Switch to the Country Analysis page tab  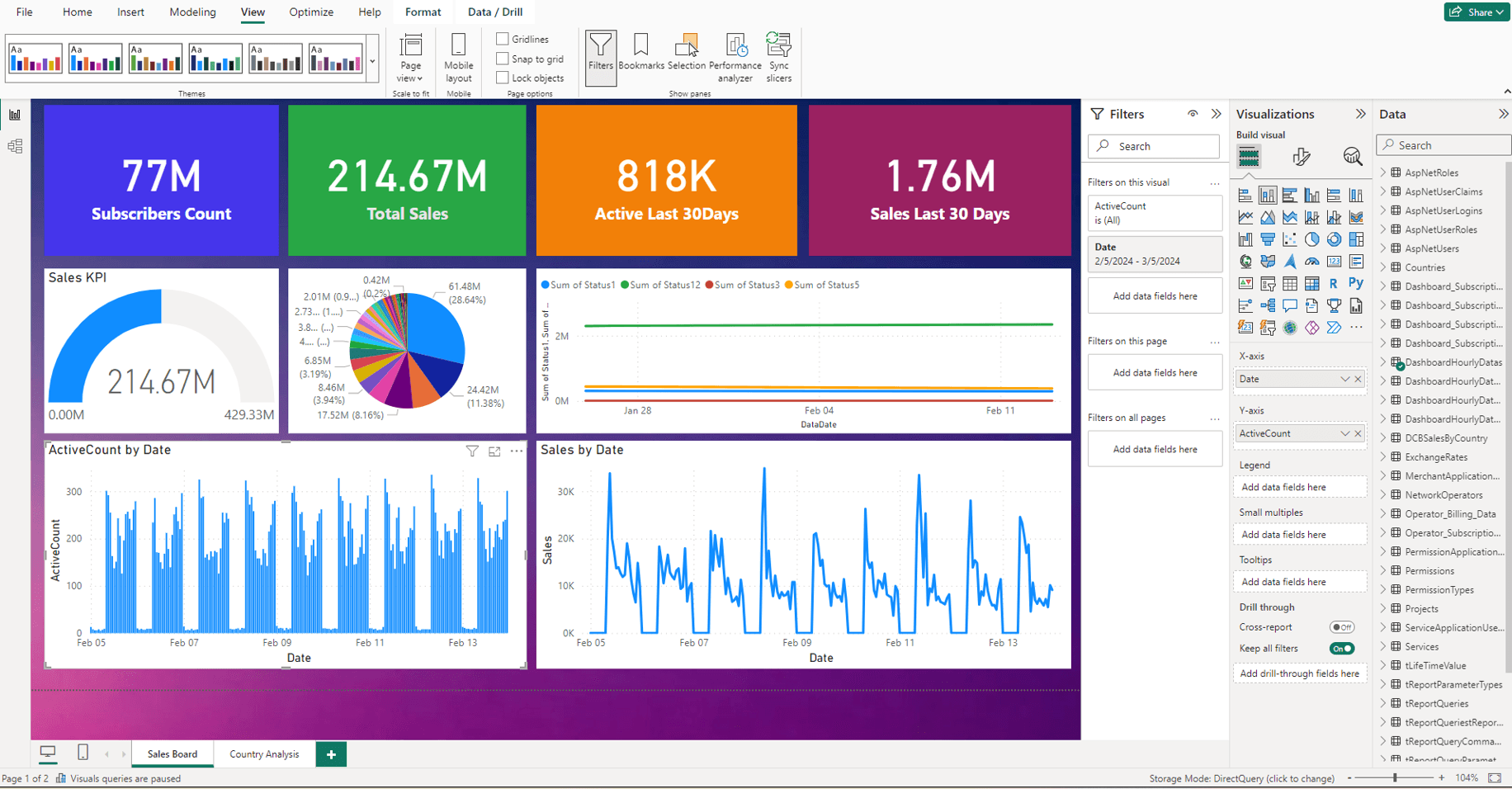tap(264, 754)
